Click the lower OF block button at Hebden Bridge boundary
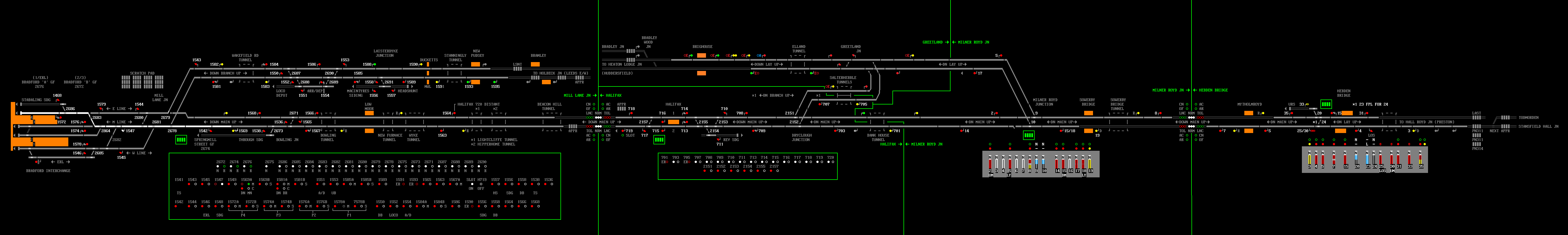Screen dimensions: 1568x235 (1196, 140)
